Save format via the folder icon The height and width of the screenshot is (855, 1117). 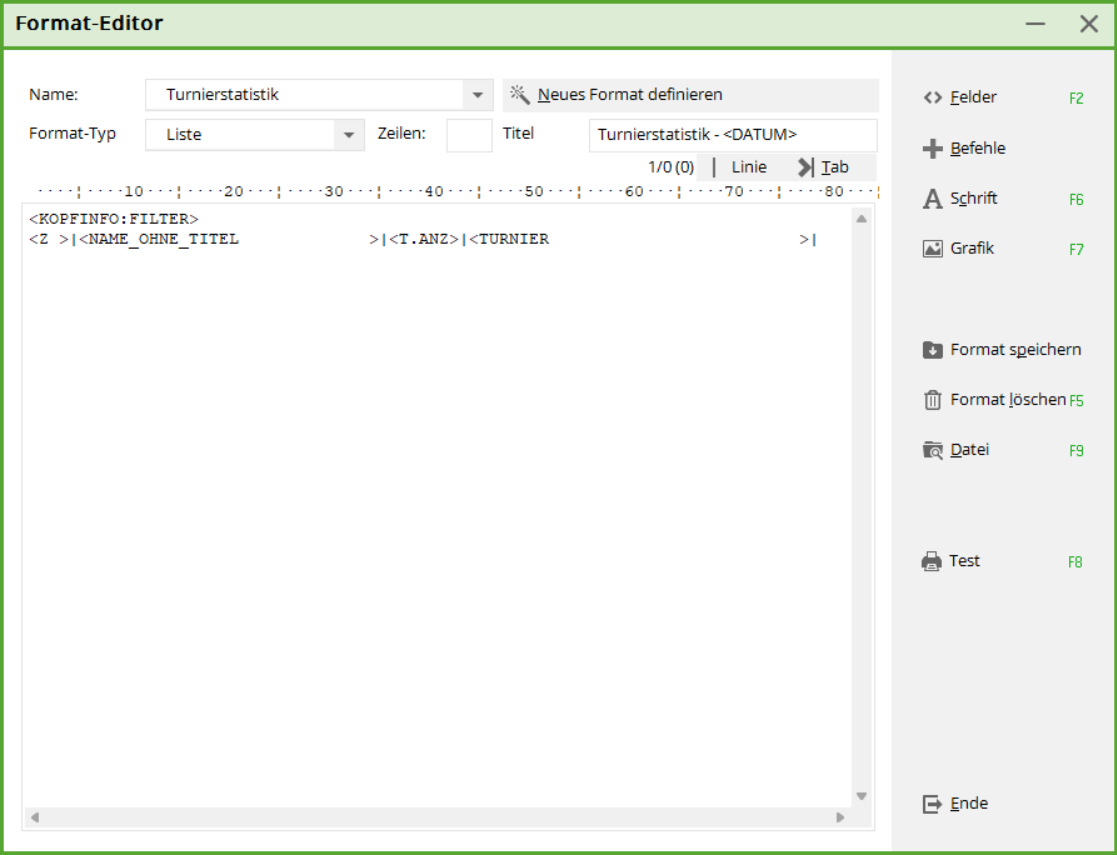(x=932, y=350)
